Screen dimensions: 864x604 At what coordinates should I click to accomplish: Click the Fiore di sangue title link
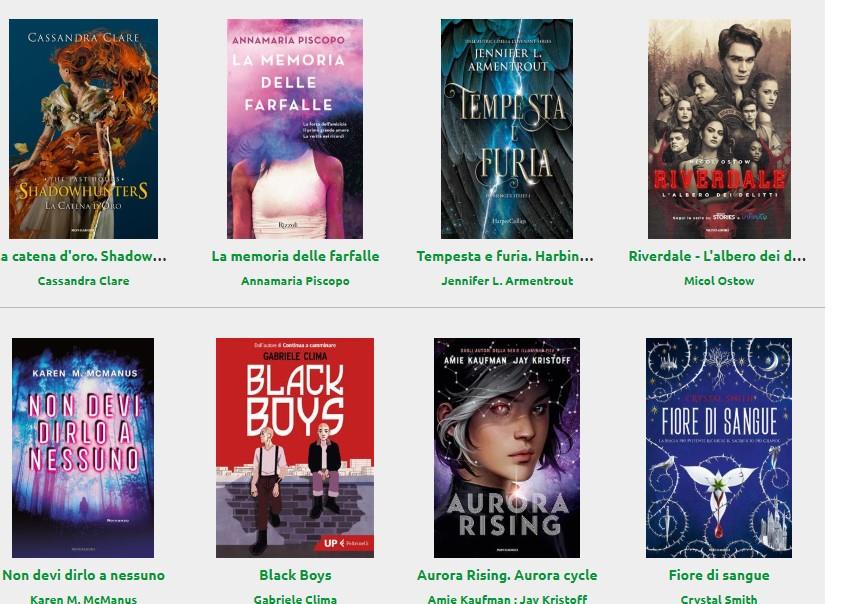click(x=719, y=575)
